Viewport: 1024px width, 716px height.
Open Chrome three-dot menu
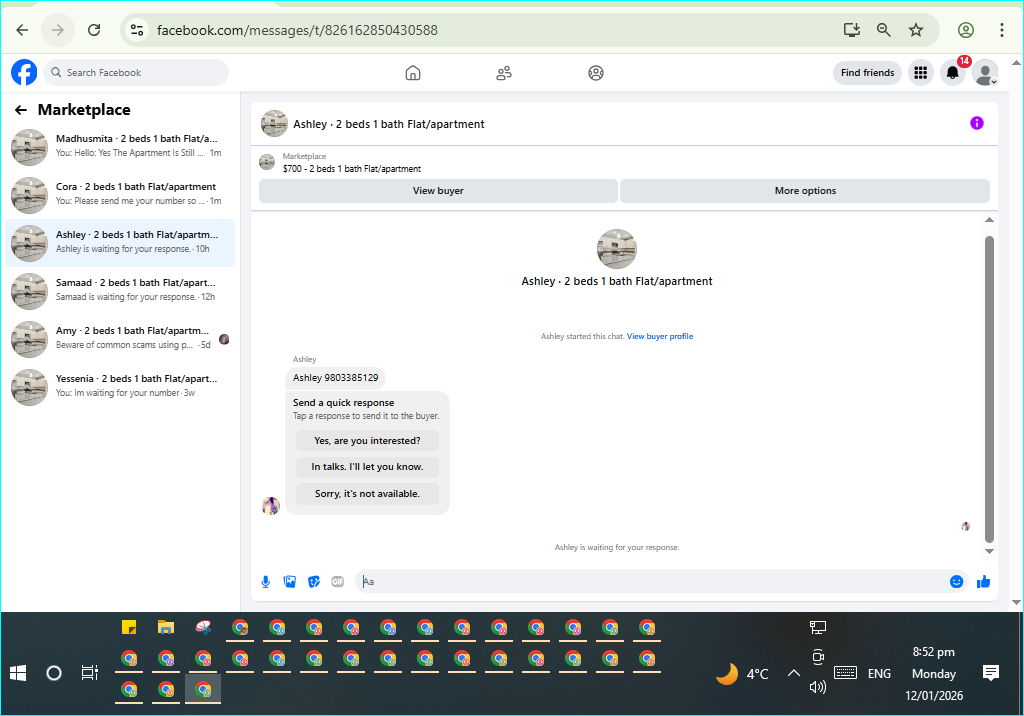(x=1002, y=30)
